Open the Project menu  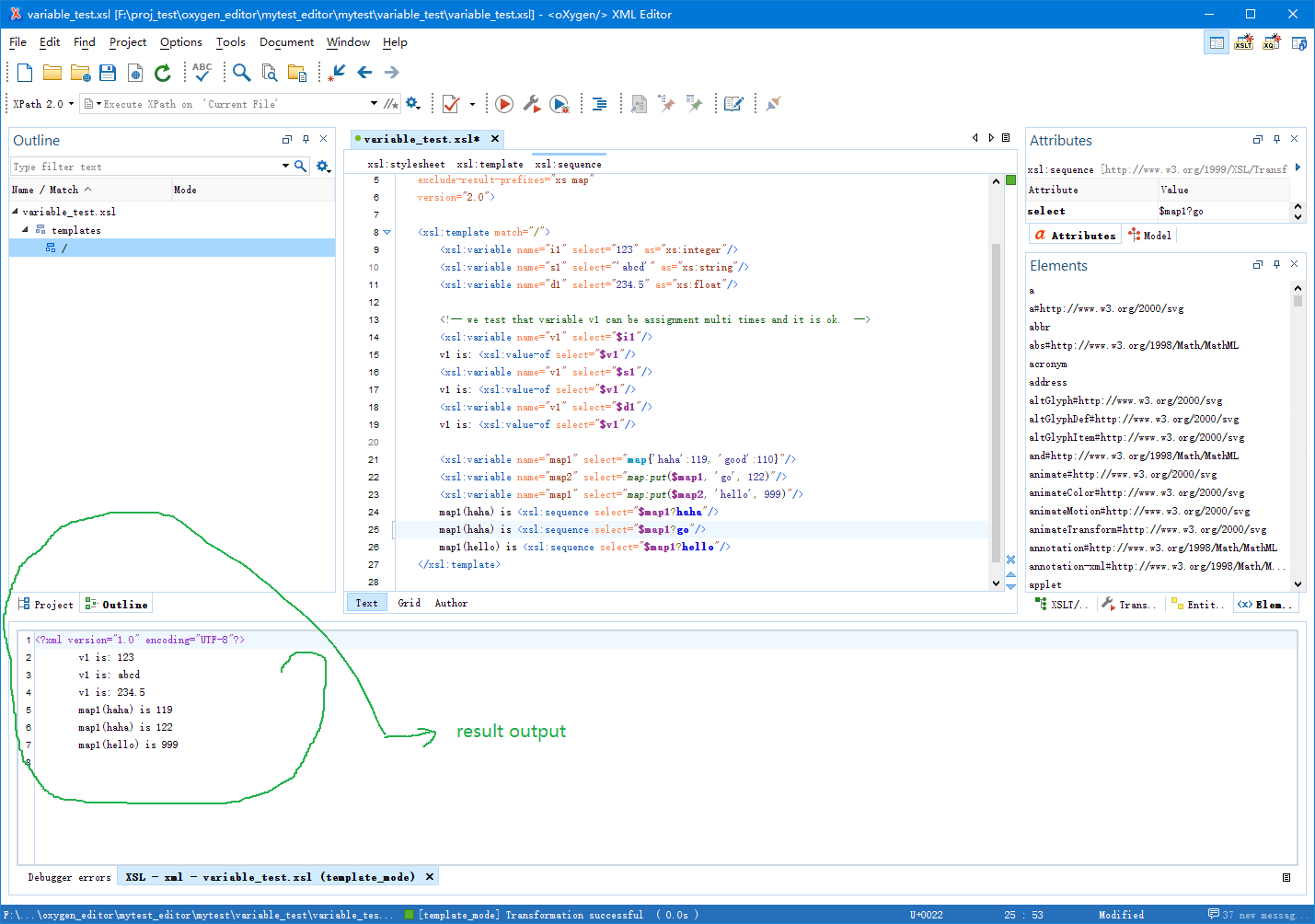[128, 42]
